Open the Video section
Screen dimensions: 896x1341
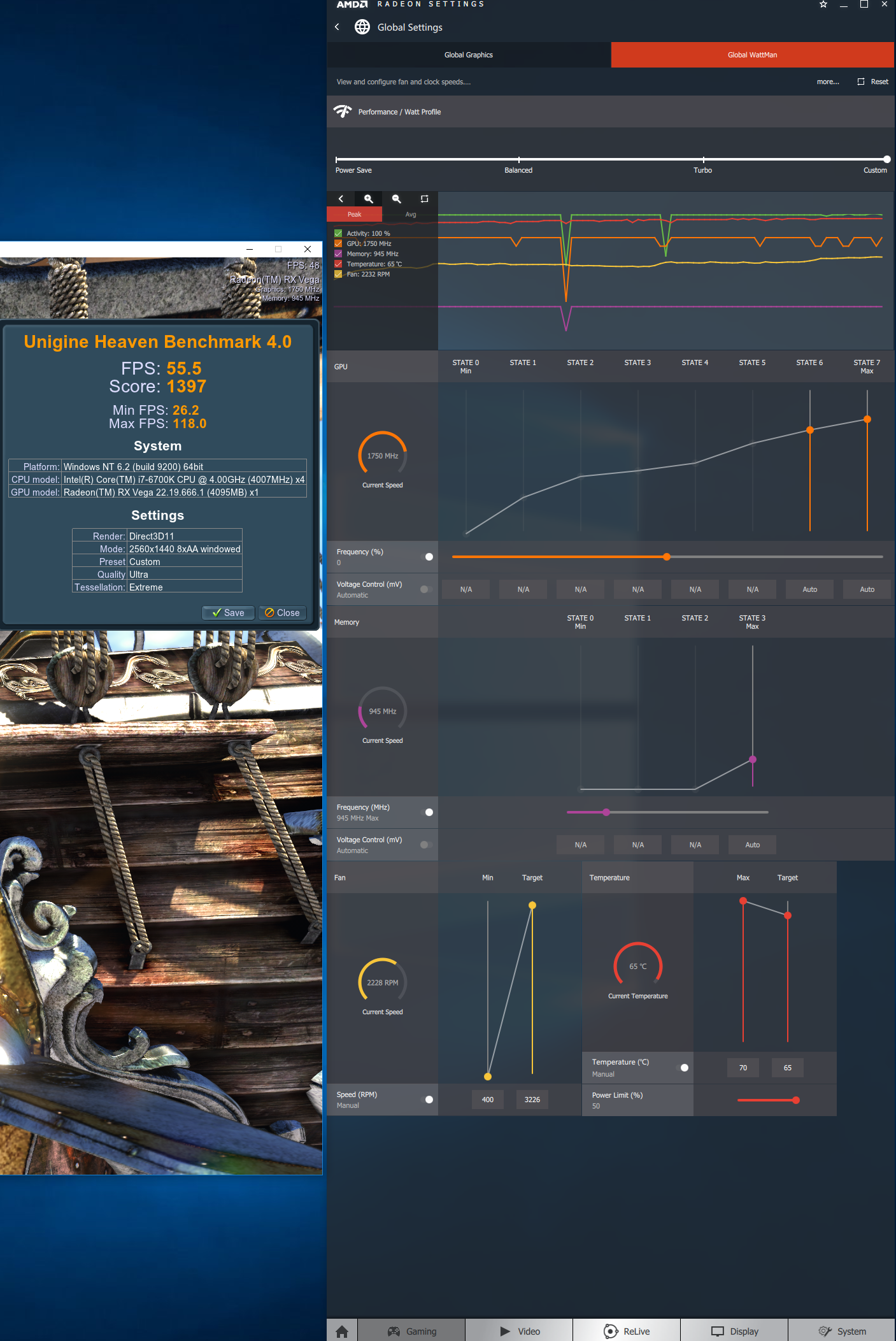tap(519, 1331)
